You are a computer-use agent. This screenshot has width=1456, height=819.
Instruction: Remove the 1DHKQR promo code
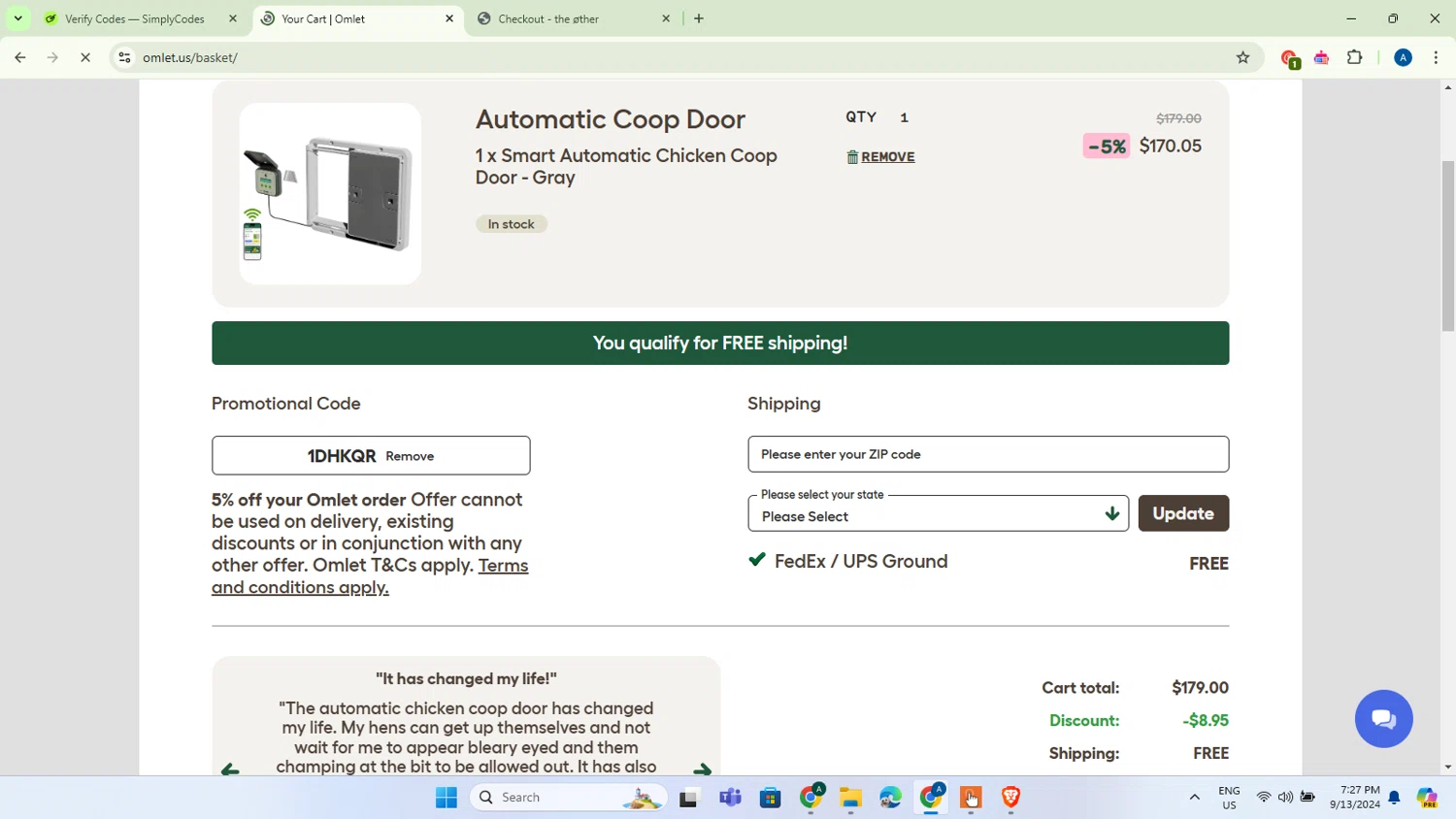tap(410, 456)
